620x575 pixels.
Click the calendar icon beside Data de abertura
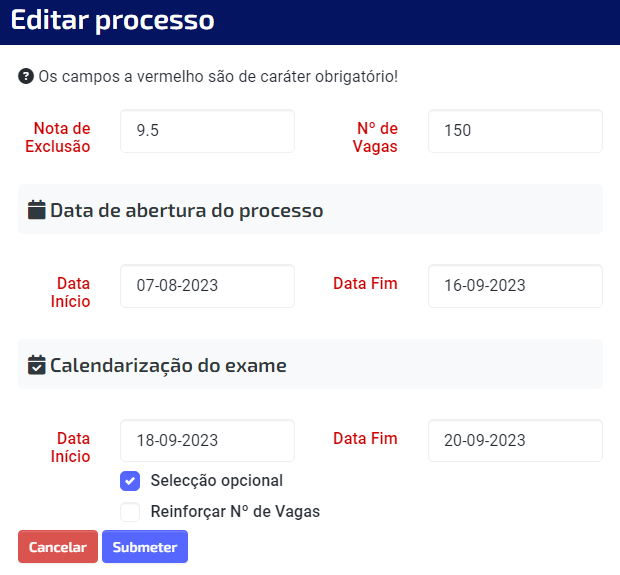[x=36, y=210]
